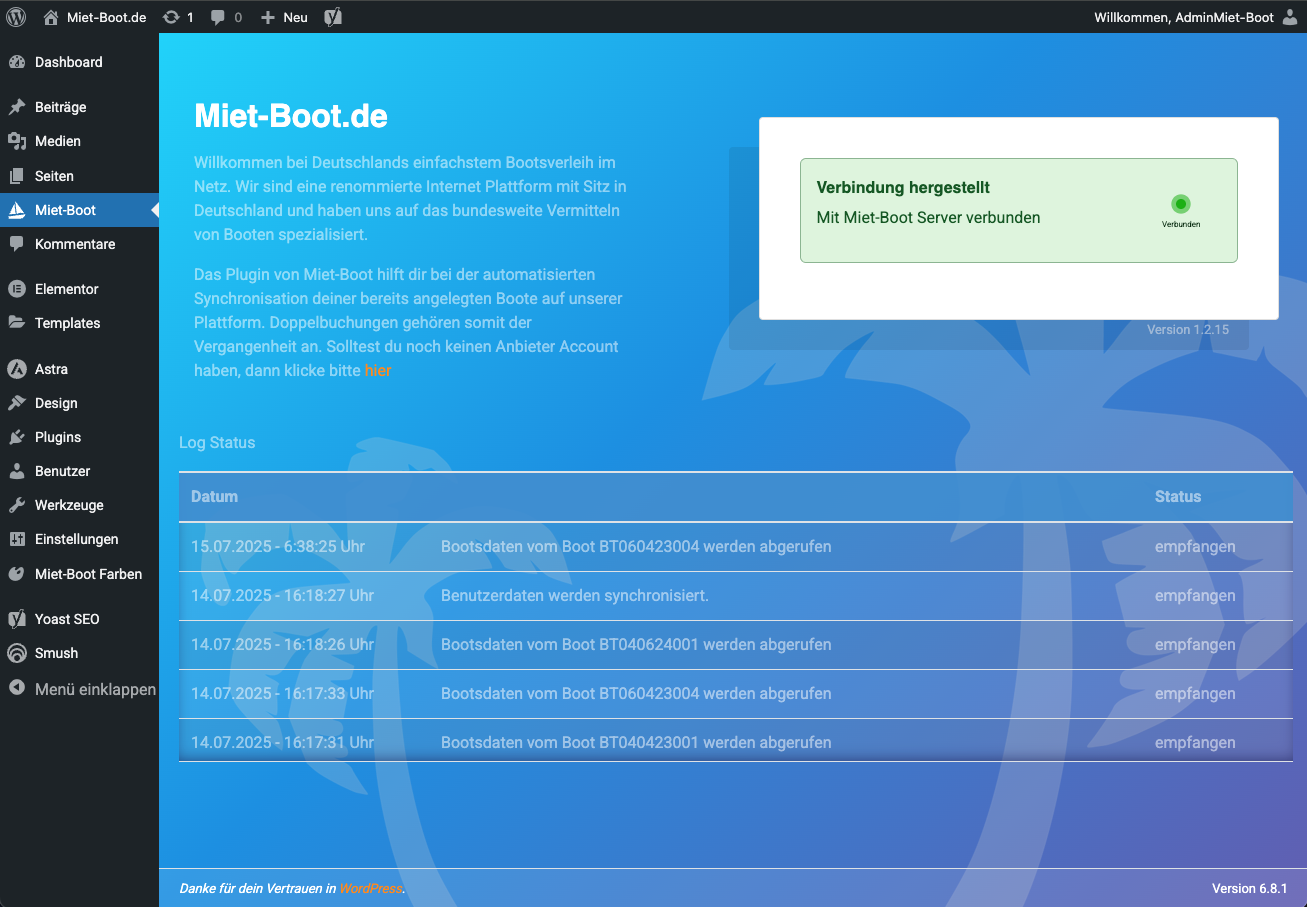This screenshot has width=1307, height=907.
Task: Follow the WordPress link in footer
Action: pyautogui.click(x=370, y=888)
